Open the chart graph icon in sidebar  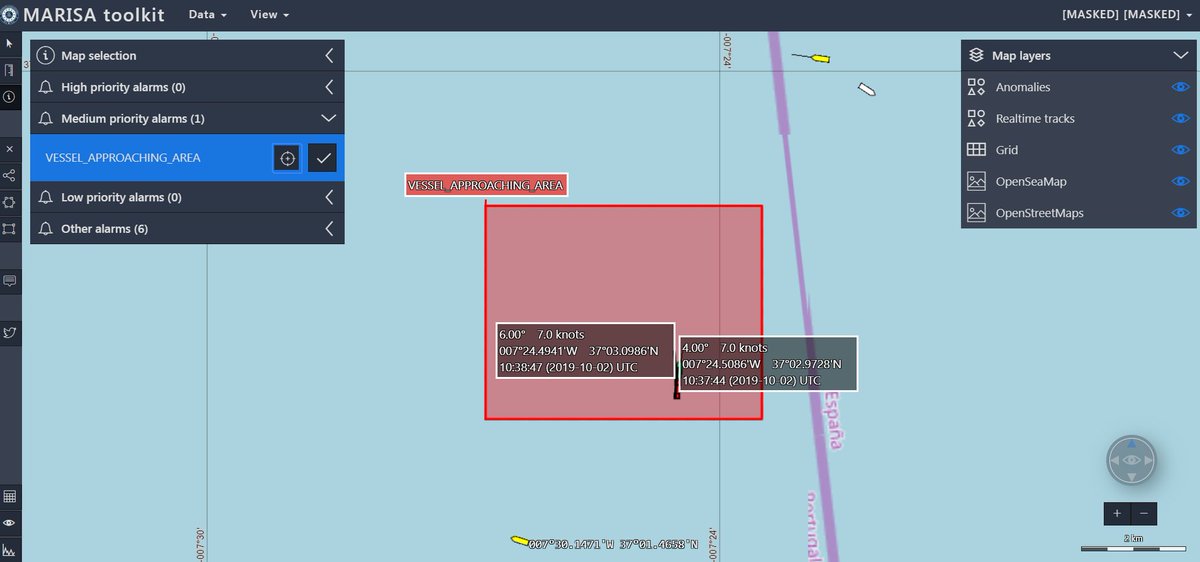coord(9,550)
